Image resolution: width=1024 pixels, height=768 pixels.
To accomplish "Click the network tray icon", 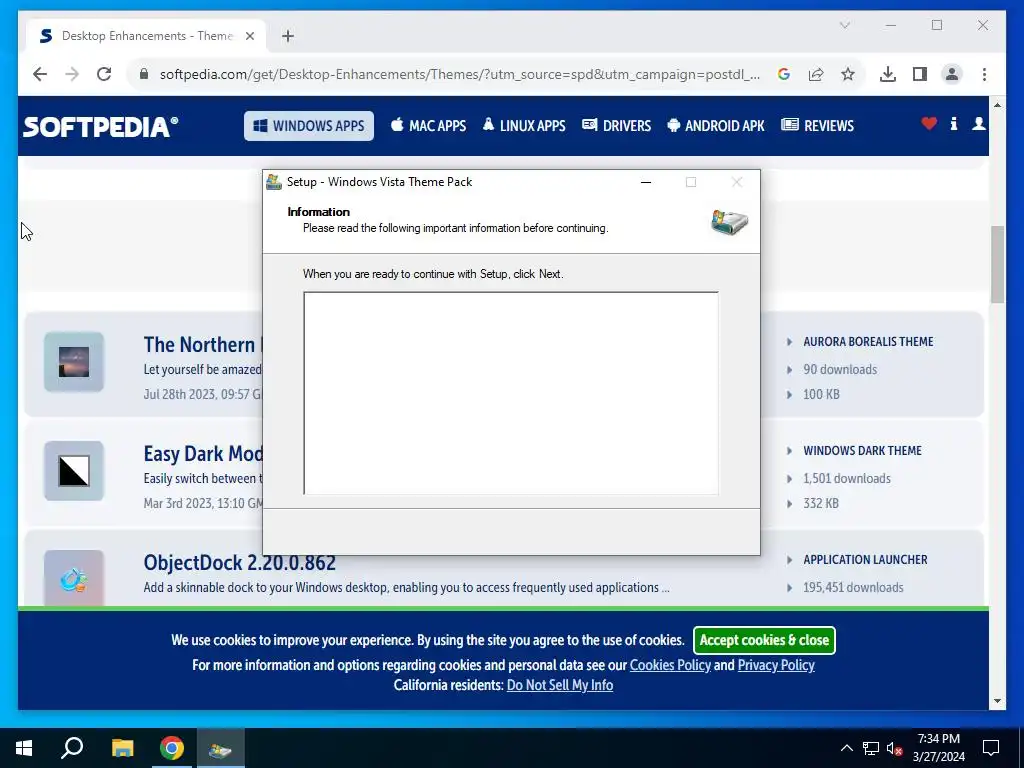I will [871, 748].
